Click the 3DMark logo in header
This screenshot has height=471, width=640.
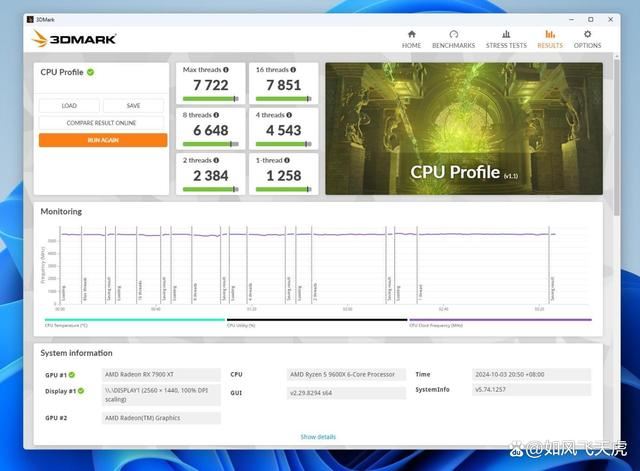[74, 39]
